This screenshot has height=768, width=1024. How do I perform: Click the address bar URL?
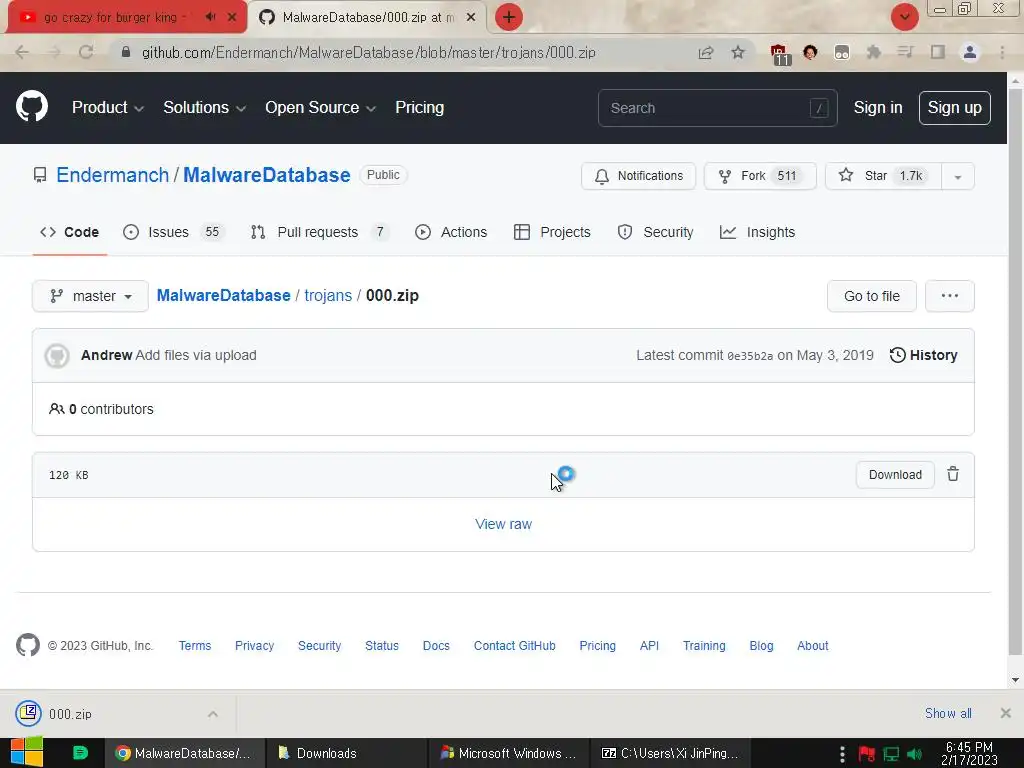(368, 52)
